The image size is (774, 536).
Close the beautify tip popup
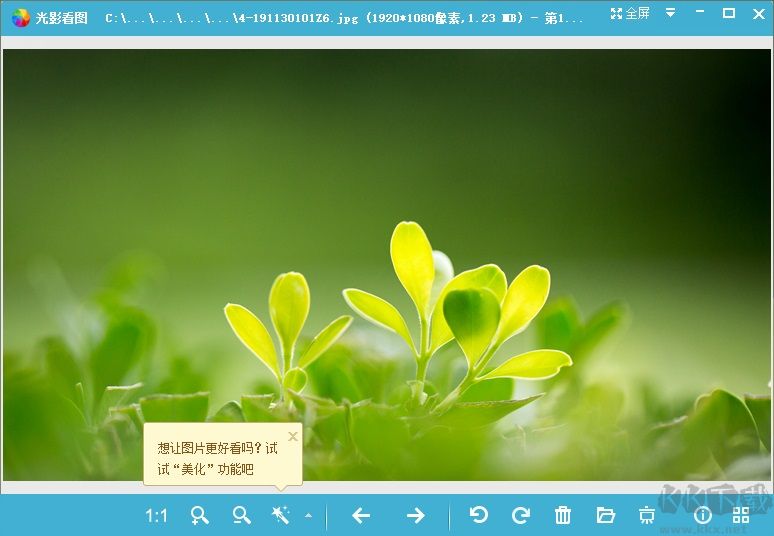click(293, 436)
